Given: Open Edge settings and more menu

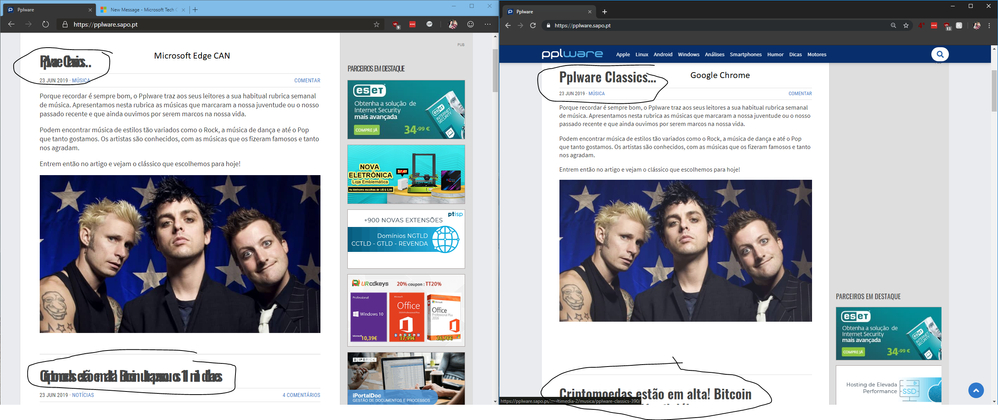Looking at the screenshot, I should click(x=488, y=24).
